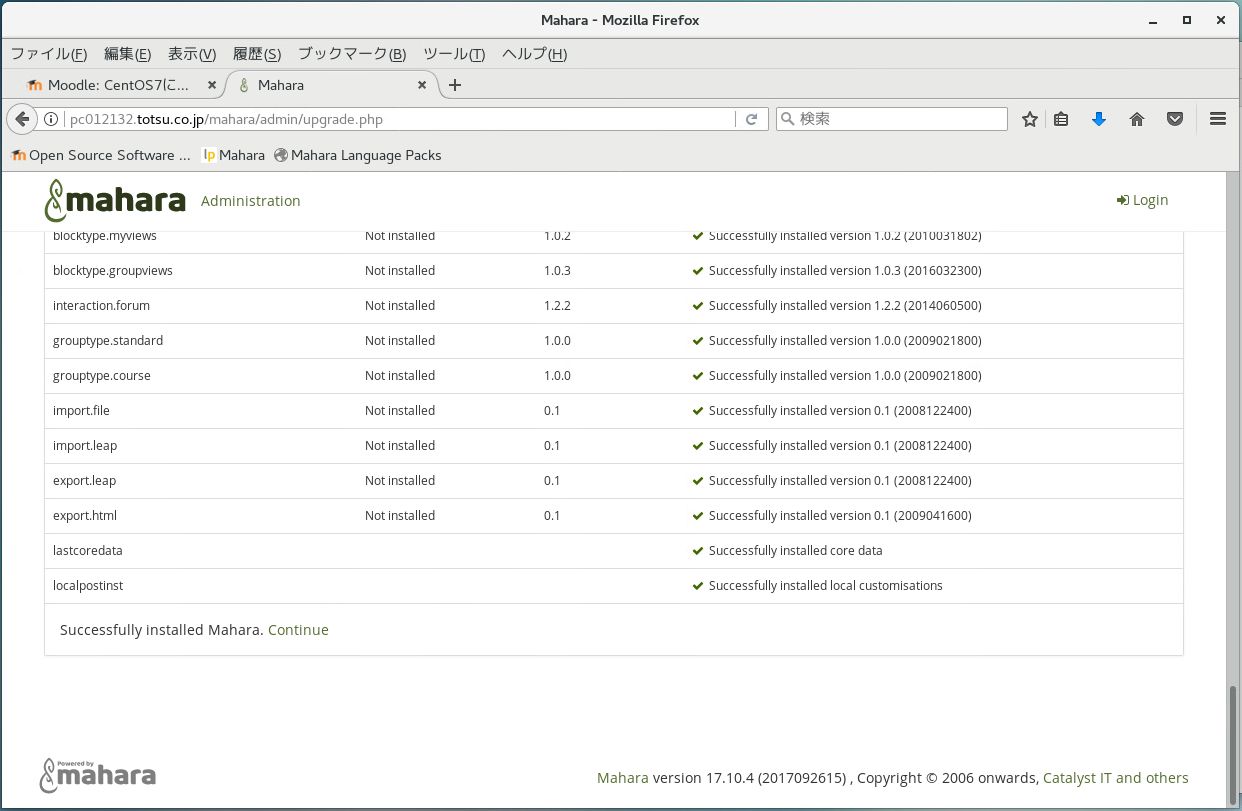Click 'Not installed' in export.html row
This screenshot has height=811, width=1242.
click(x=400, y=516)
